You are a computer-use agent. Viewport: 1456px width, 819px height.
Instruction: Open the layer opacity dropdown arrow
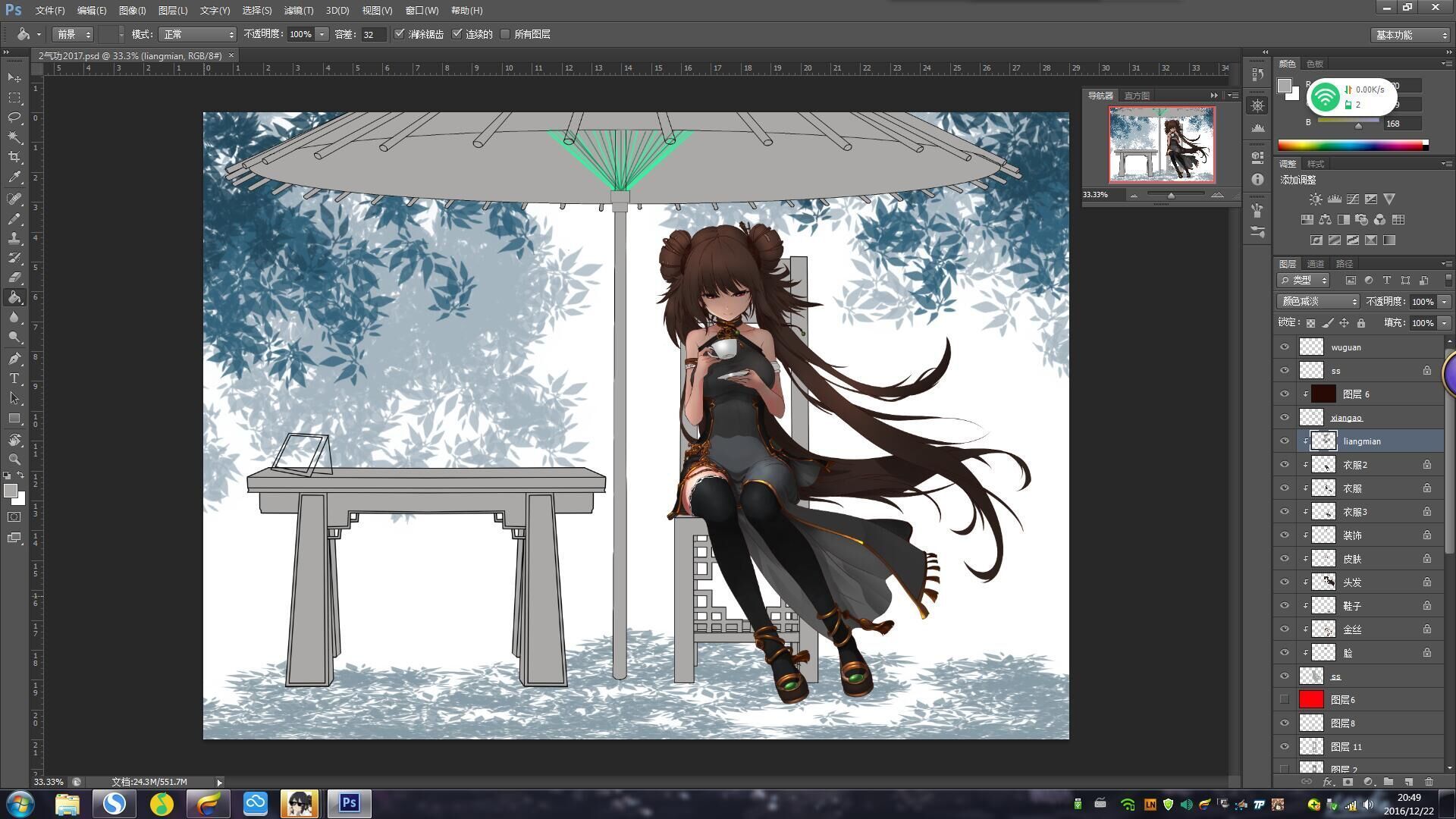pyautogui.click(x=1444, y=302)
